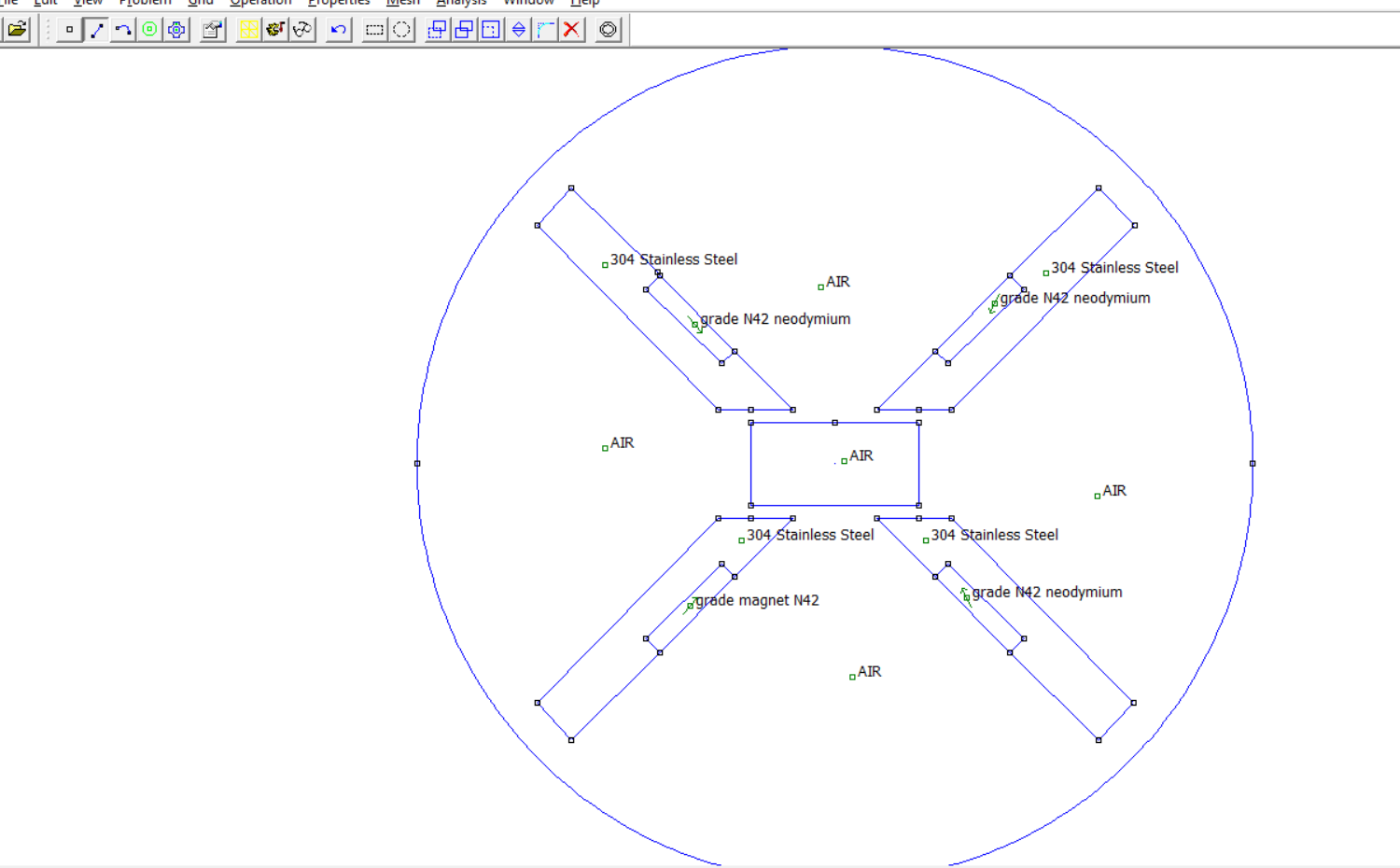
Task: Click the AIR label left of the center rectangle
Action: tap(622, 443)
